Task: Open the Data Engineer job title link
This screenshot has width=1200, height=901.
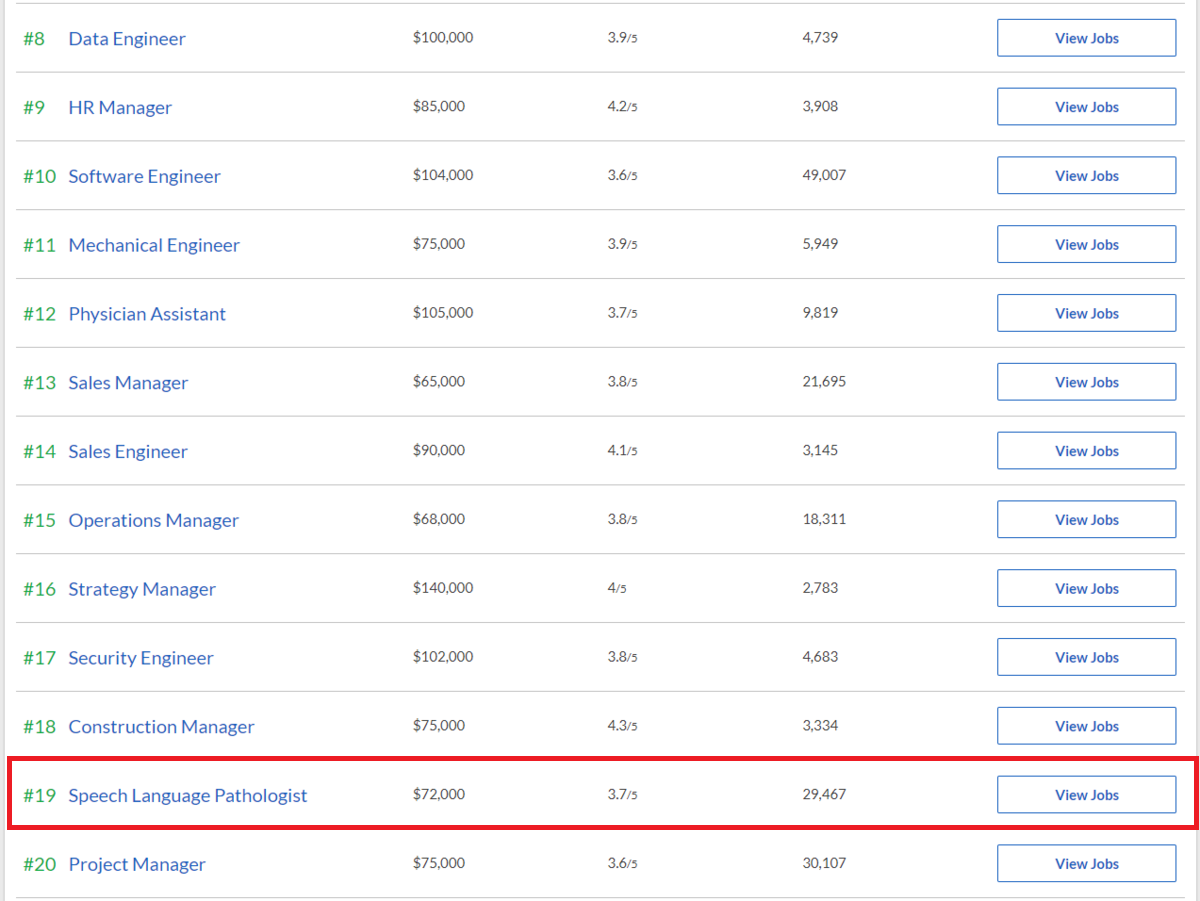Action: (127, 39)
